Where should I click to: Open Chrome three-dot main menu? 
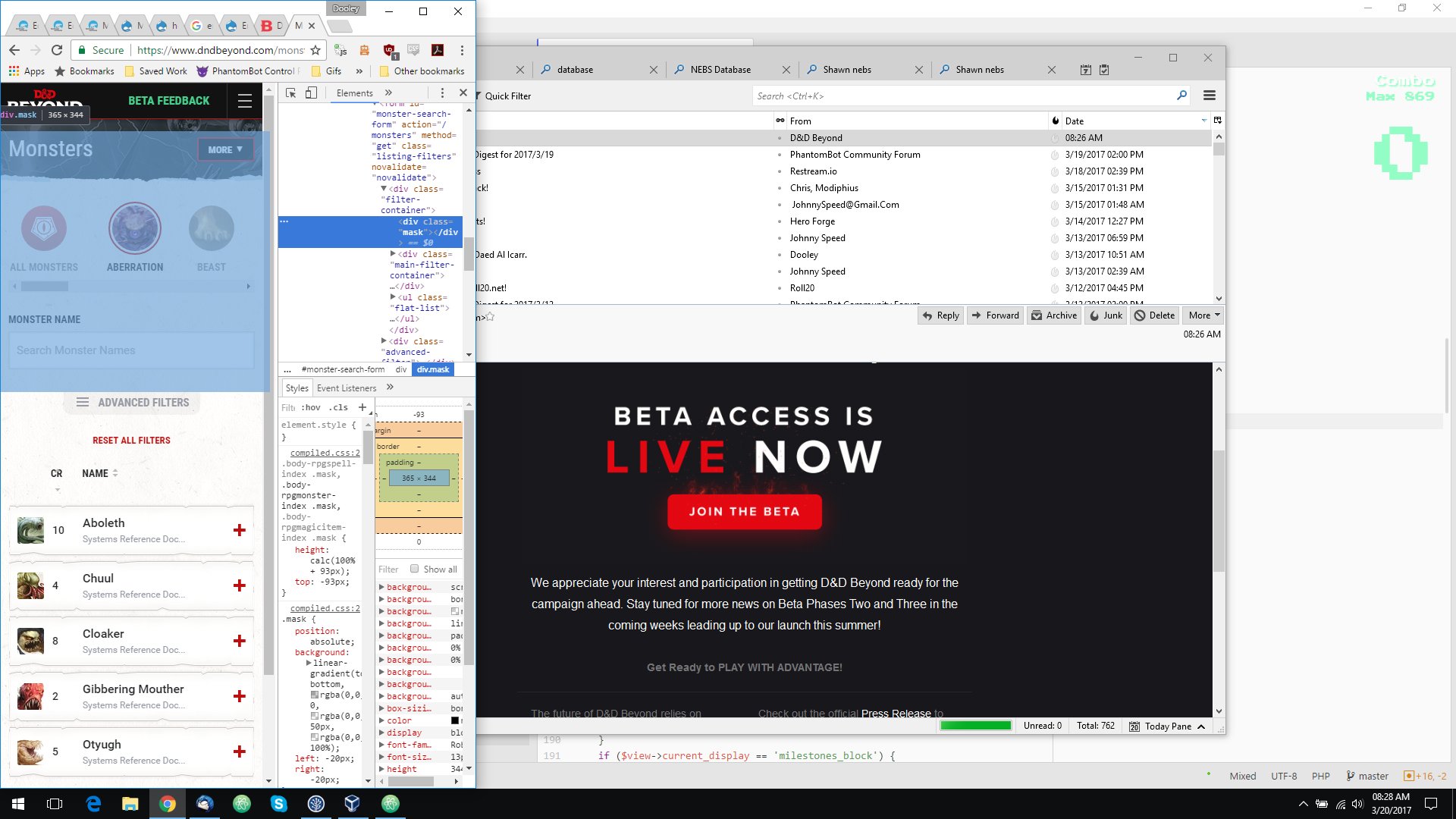[462, 50]
